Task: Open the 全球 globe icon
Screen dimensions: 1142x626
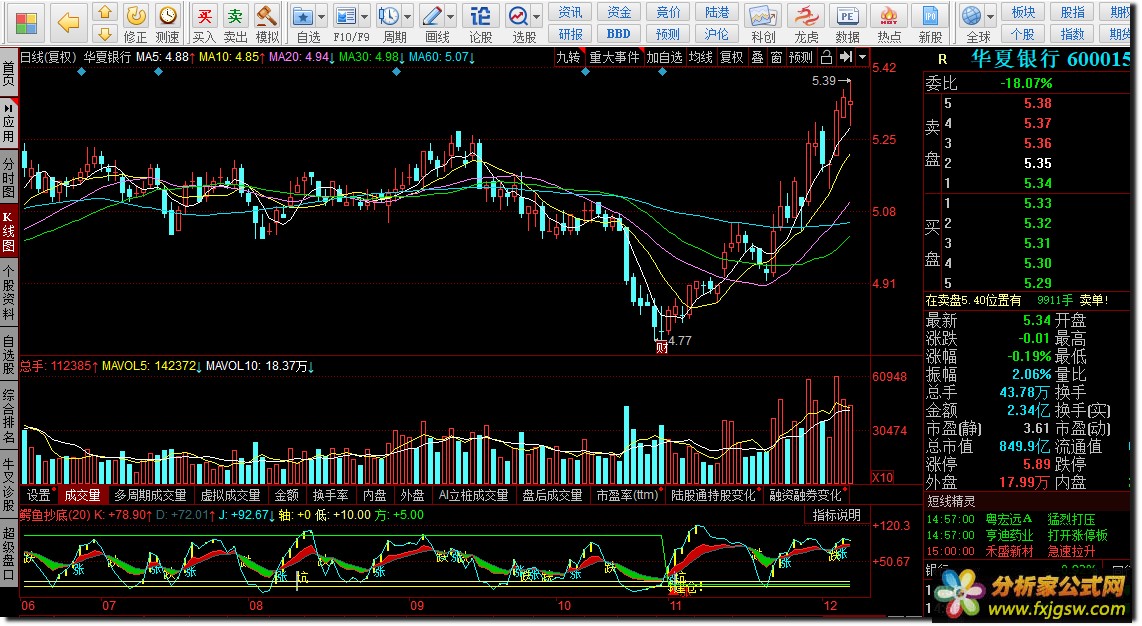Action: click(x=972, y=15)
